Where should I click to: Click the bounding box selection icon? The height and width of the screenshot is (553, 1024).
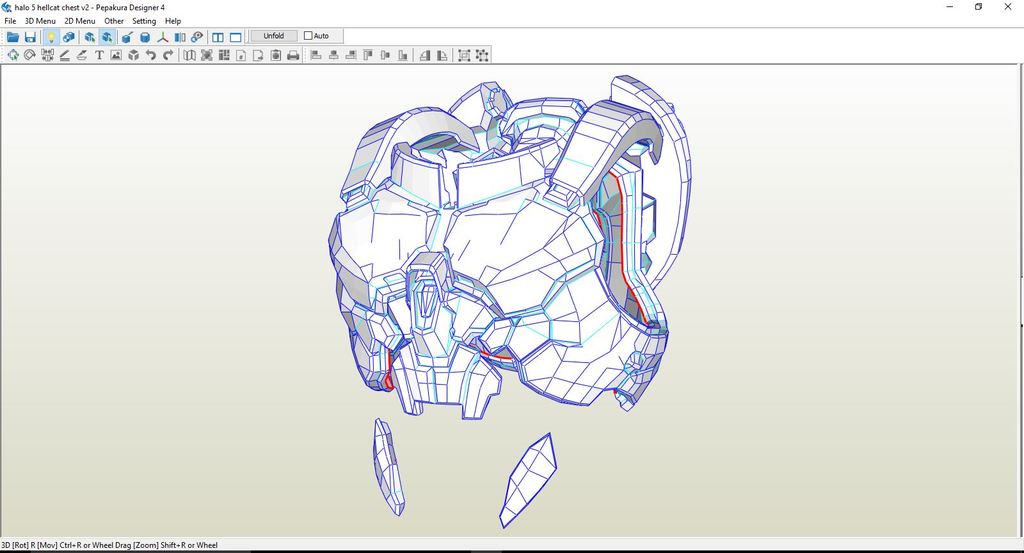click(464, 55)
